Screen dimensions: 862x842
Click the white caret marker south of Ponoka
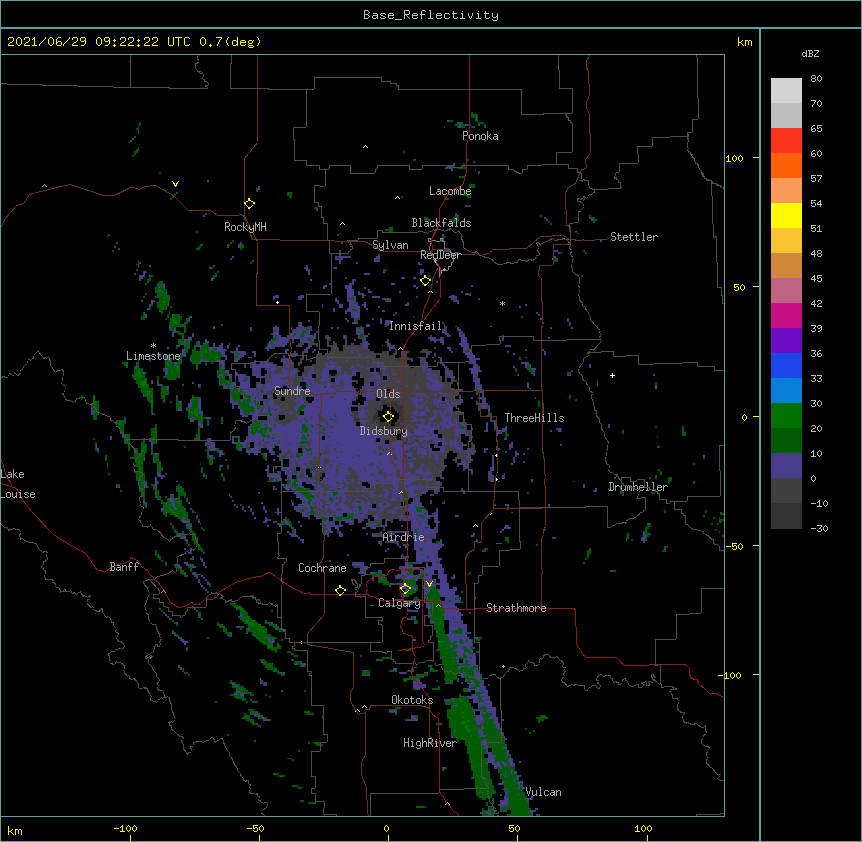(365, 147)
